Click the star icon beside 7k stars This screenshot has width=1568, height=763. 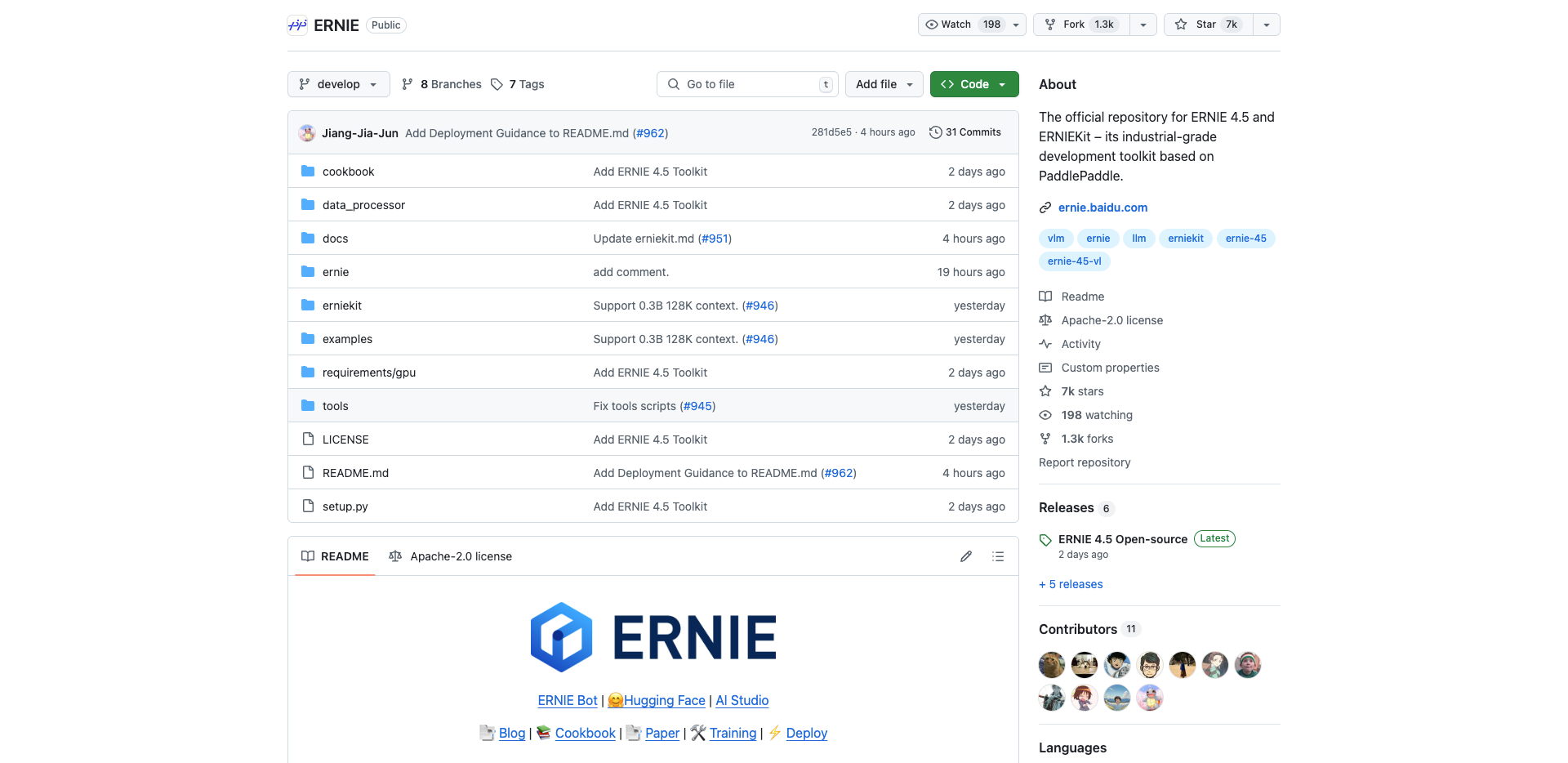tap(1045, 391)
